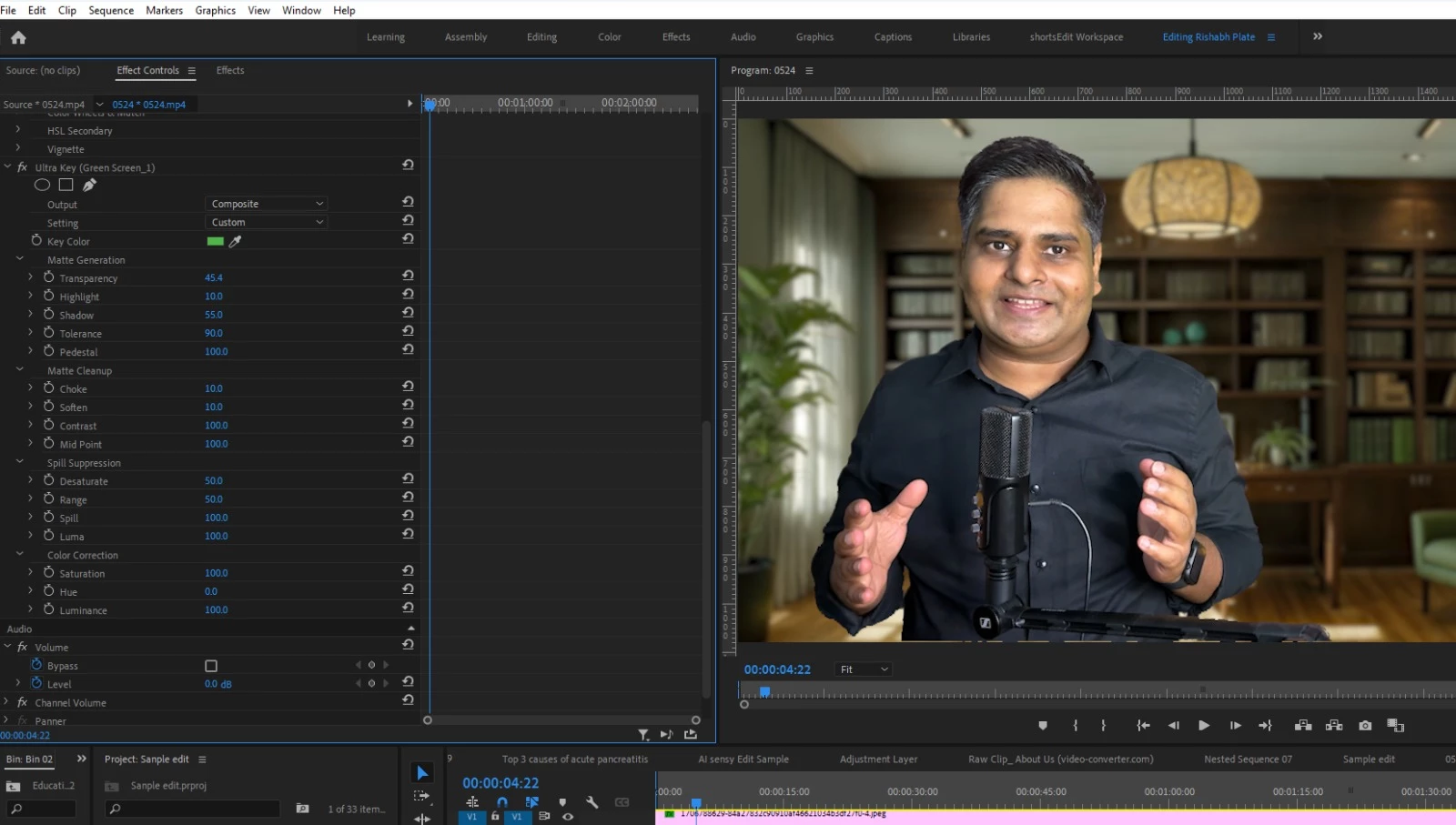Switch to the Effects panel tab
1456x825 pixels.
click(230, 70)
